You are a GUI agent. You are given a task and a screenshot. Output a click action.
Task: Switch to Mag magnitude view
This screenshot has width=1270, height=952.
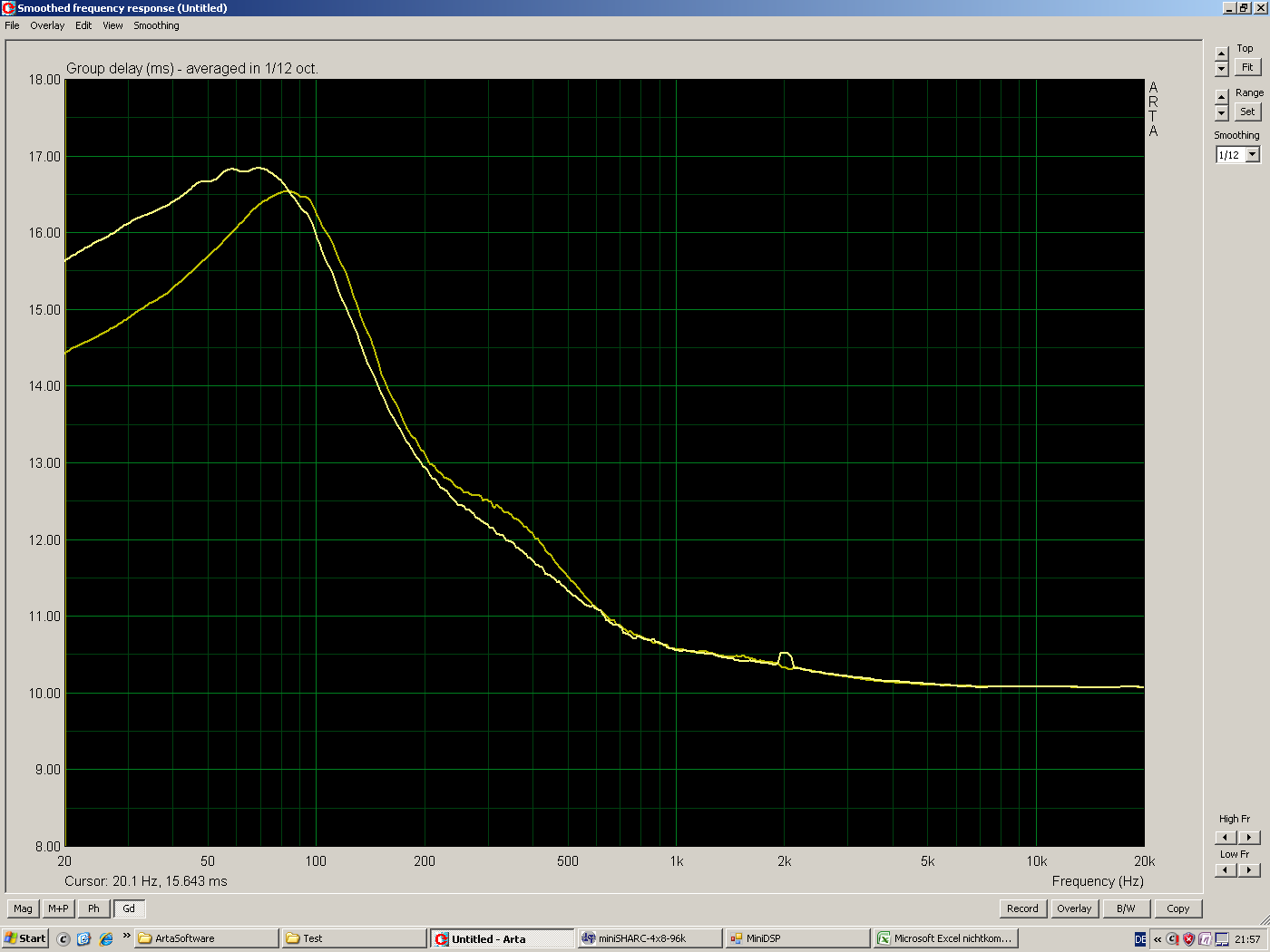click(23, 908)
